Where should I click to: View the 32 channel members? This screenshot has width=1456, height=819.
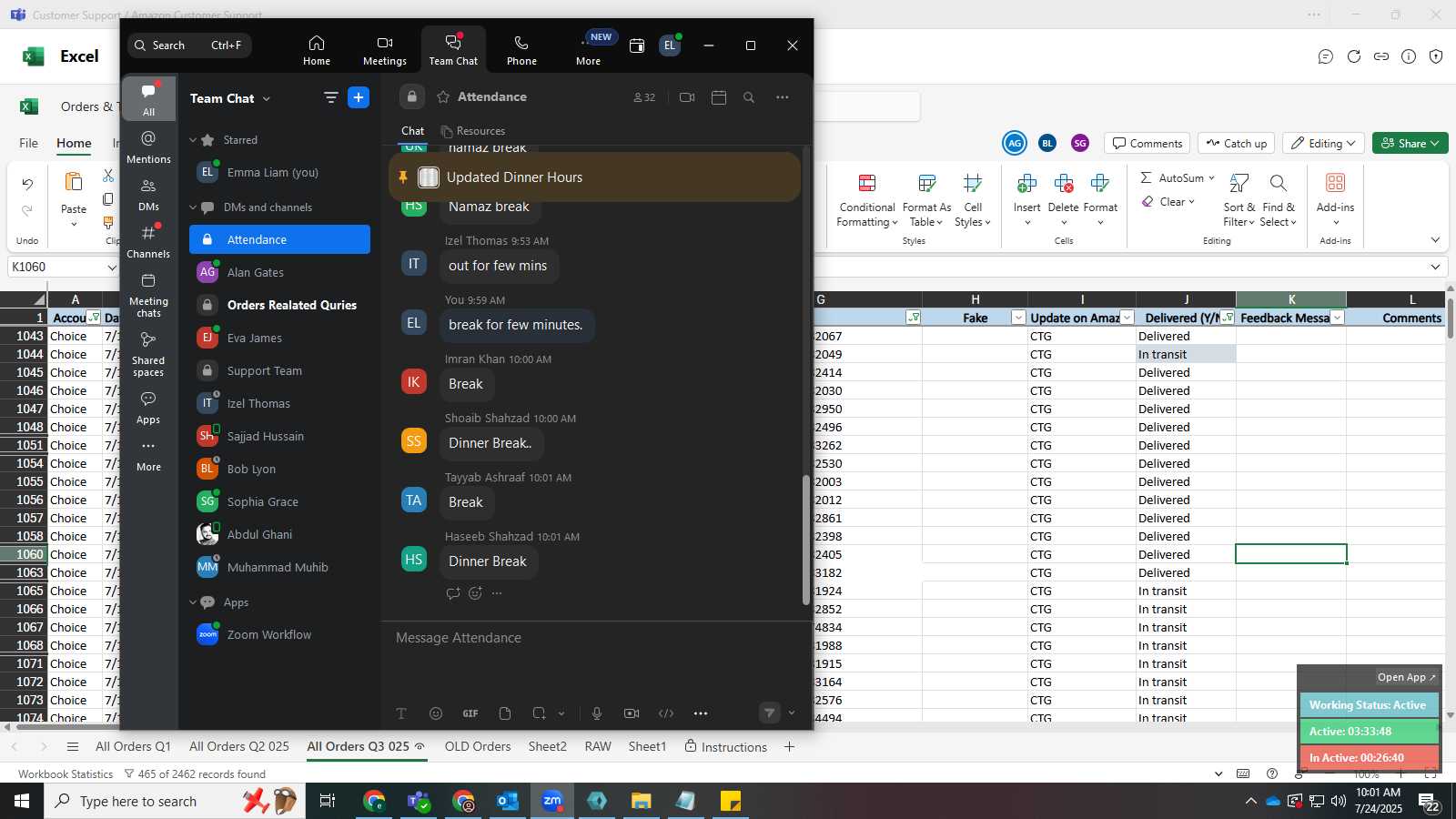point(644,97)
